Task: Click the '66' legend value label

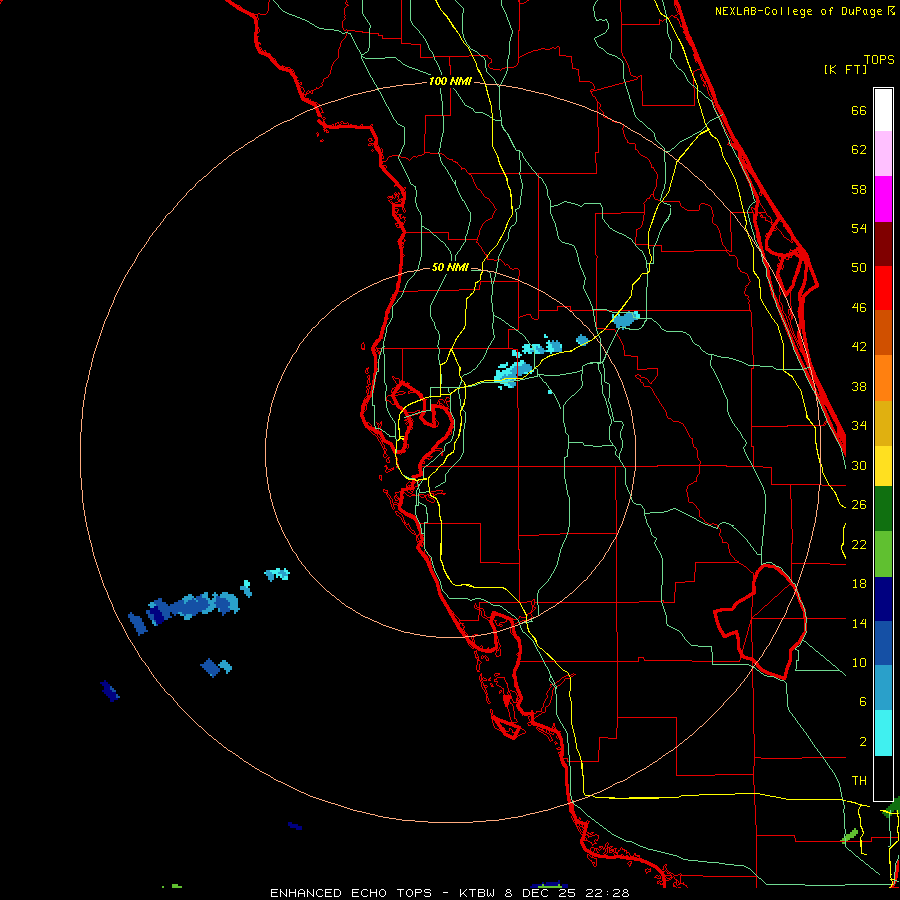Action: [859, 110]
